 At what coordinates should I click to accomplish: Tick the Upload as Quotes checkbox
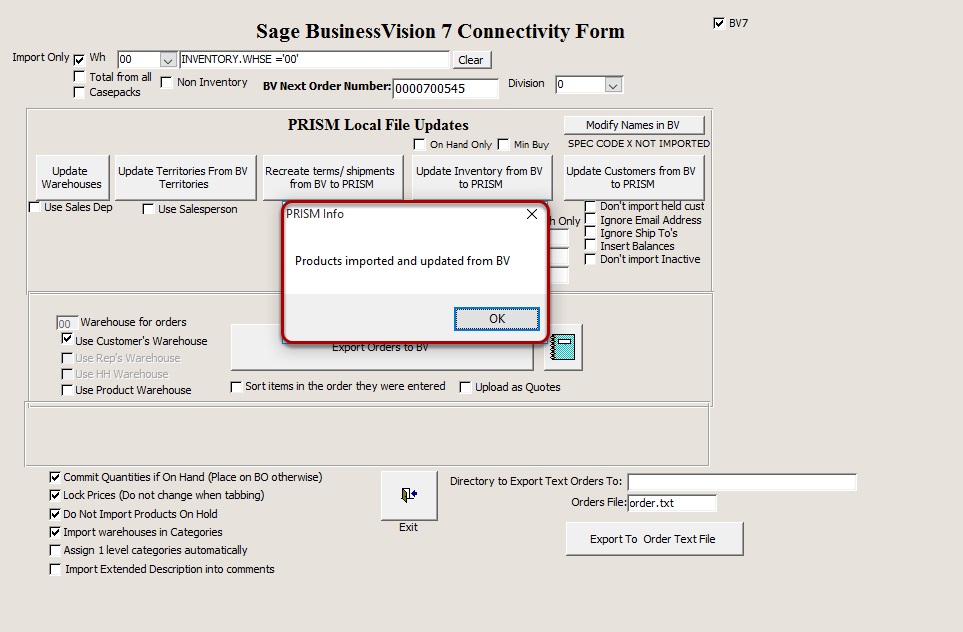click(466, 387)
